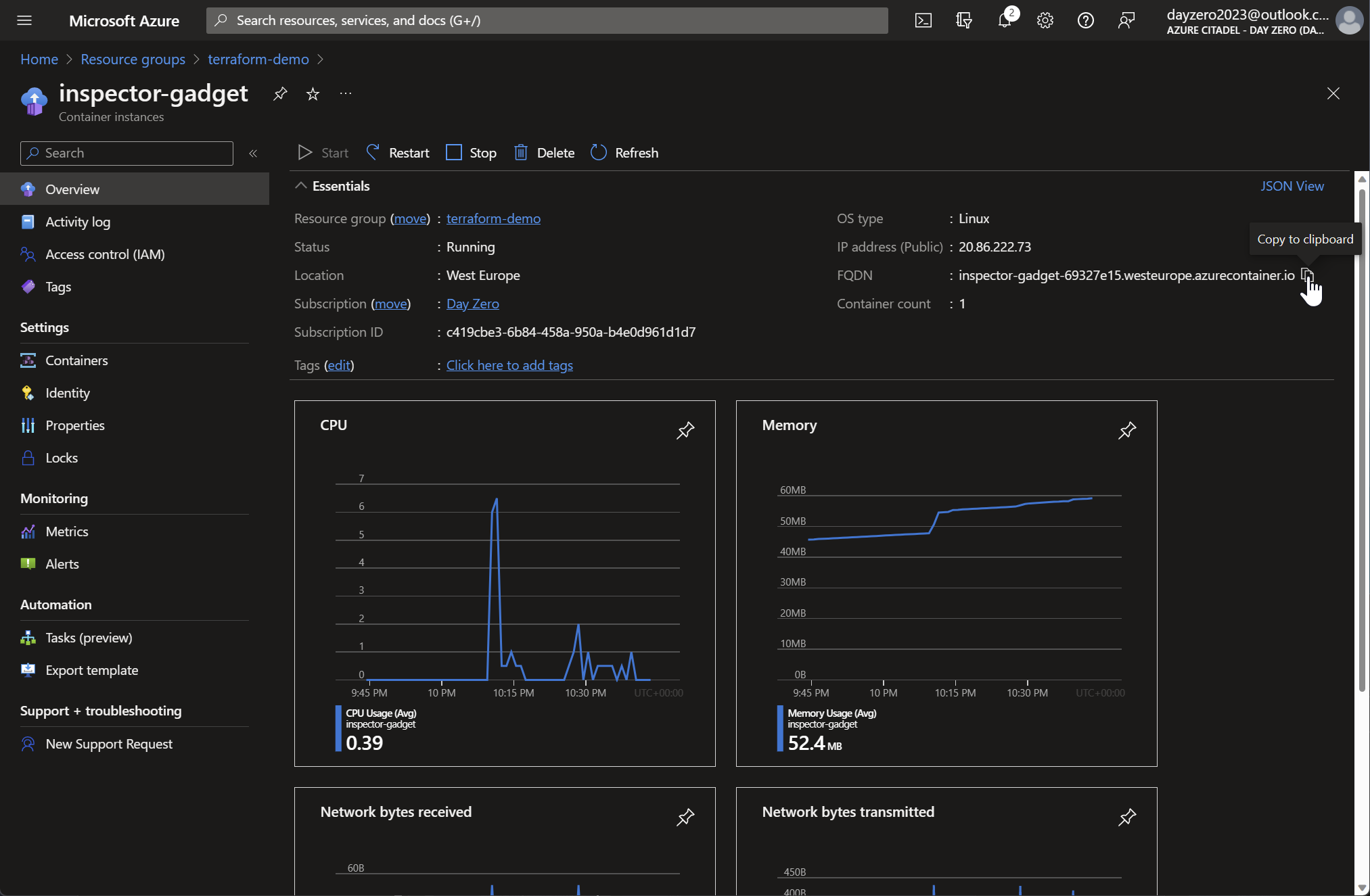Viewport: 1370px width, 896px height.
Task: Pin inspector-gadget to dashboard
Action: (280, 93)
